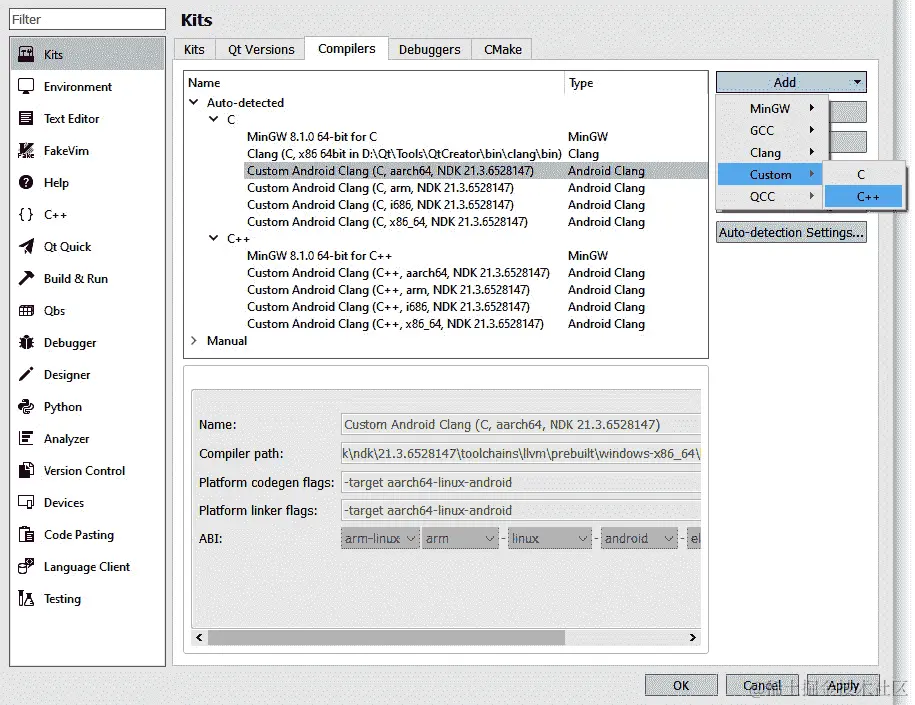The height and width of the screenshot is (705, 915).
Task: Pick C in the Custom submenu
Action: click(x=863, y=174)
